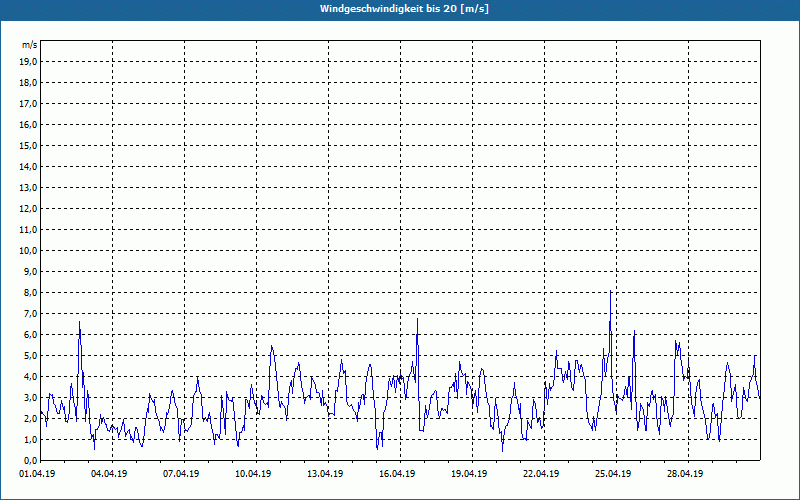Click the highest wind peak near 8 m/s
This screenshot has height=500, width=800.
[x=610, y=291]
